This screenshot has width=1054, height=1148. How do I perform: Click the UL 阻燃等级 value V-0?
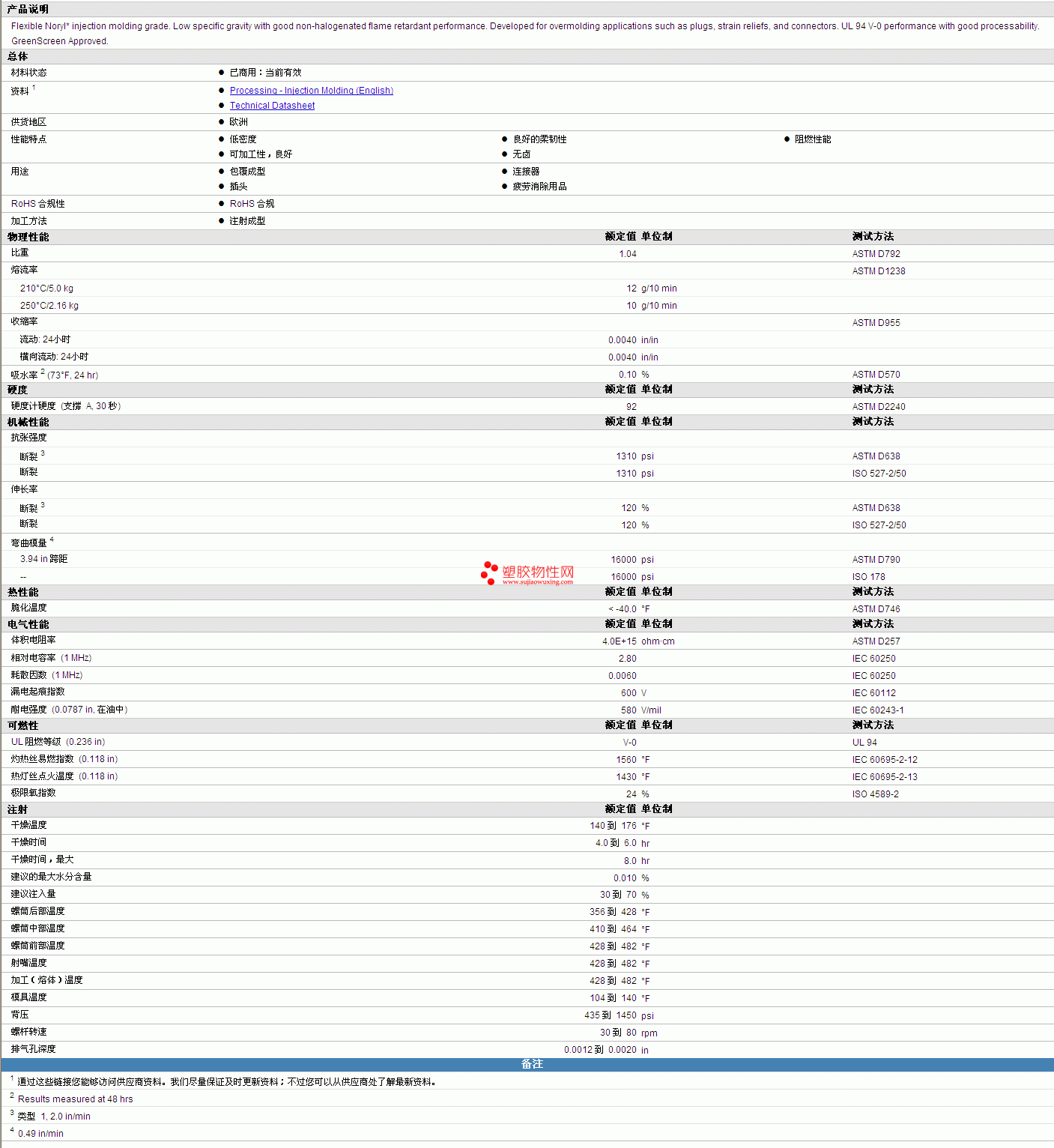tap(630, 743)
